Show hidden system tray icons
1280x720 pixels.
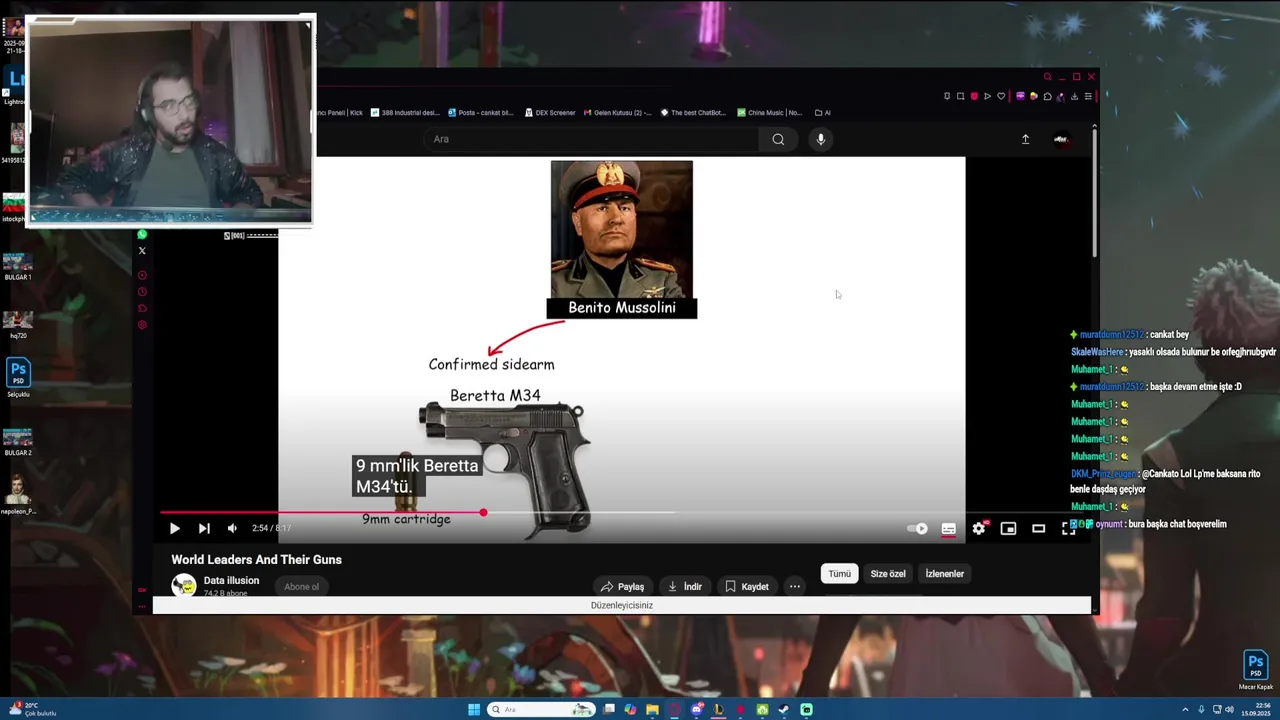(1185, 710)
